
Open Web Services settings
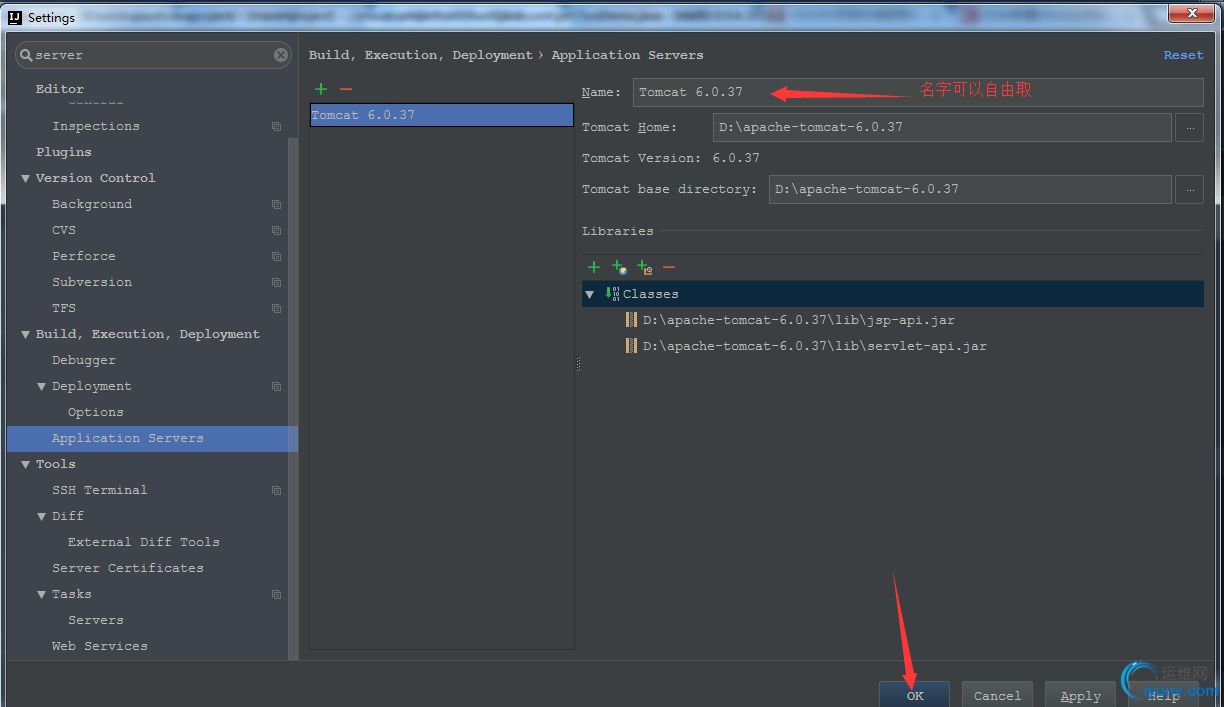tap(100, 646)
